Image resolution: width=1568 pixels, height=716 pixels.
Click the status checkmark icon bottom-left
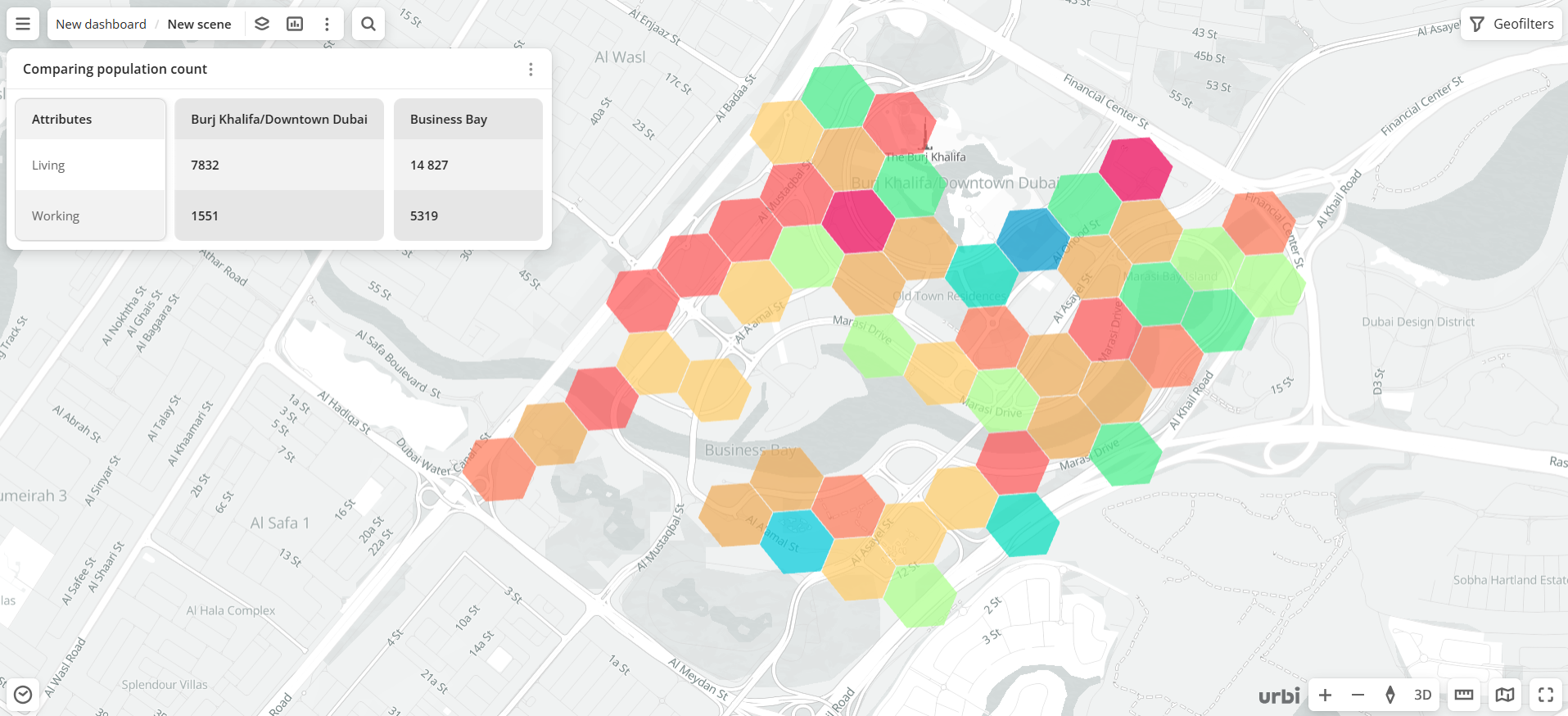23,695
